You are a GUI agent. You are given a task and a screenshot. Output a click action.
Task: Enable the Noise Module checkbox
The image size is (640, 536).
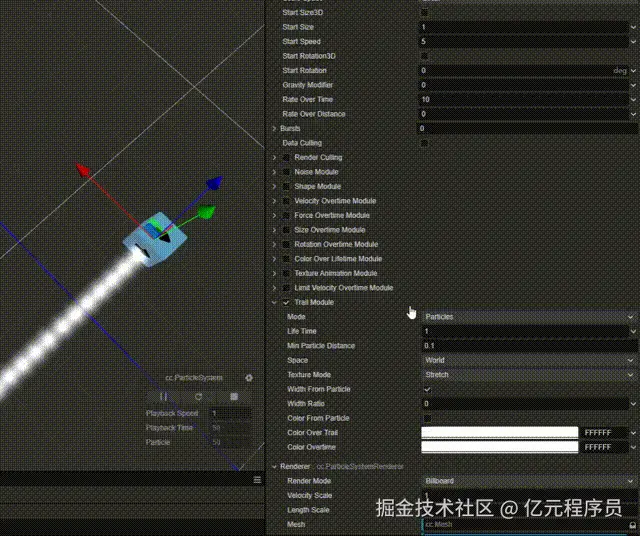tap(286, 172)
